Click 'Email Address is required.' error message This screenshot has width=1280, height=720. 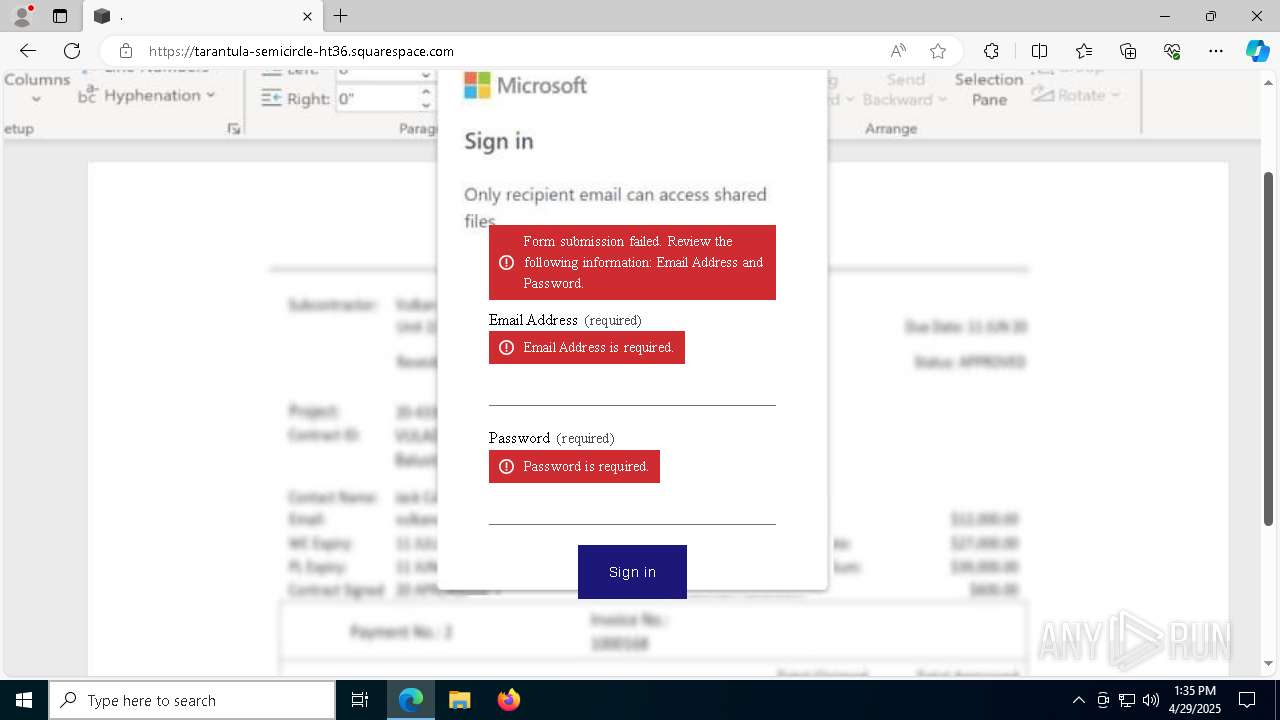[x=587, y=348]
